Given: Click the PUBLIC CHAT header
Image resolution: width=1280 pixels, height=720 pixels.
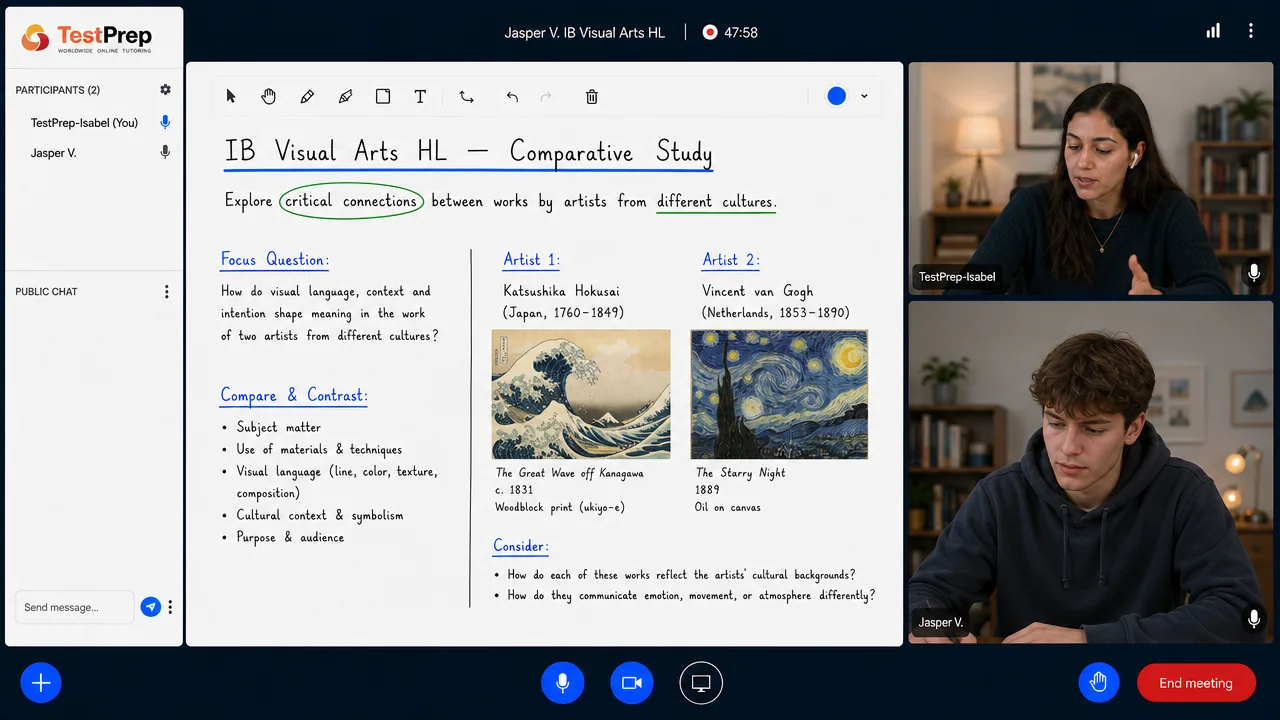Looking at the screenshot, I should (x=46, y=292).
